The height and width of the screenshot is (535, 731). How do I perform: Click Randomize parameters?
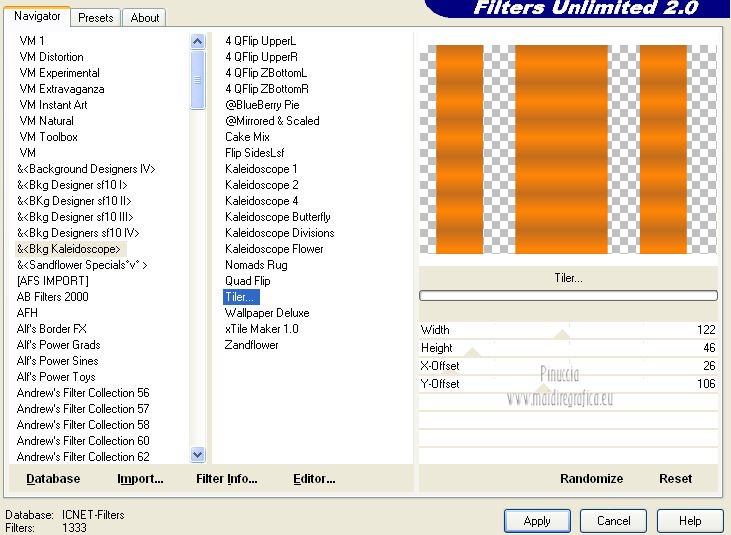tap(591, 479)
